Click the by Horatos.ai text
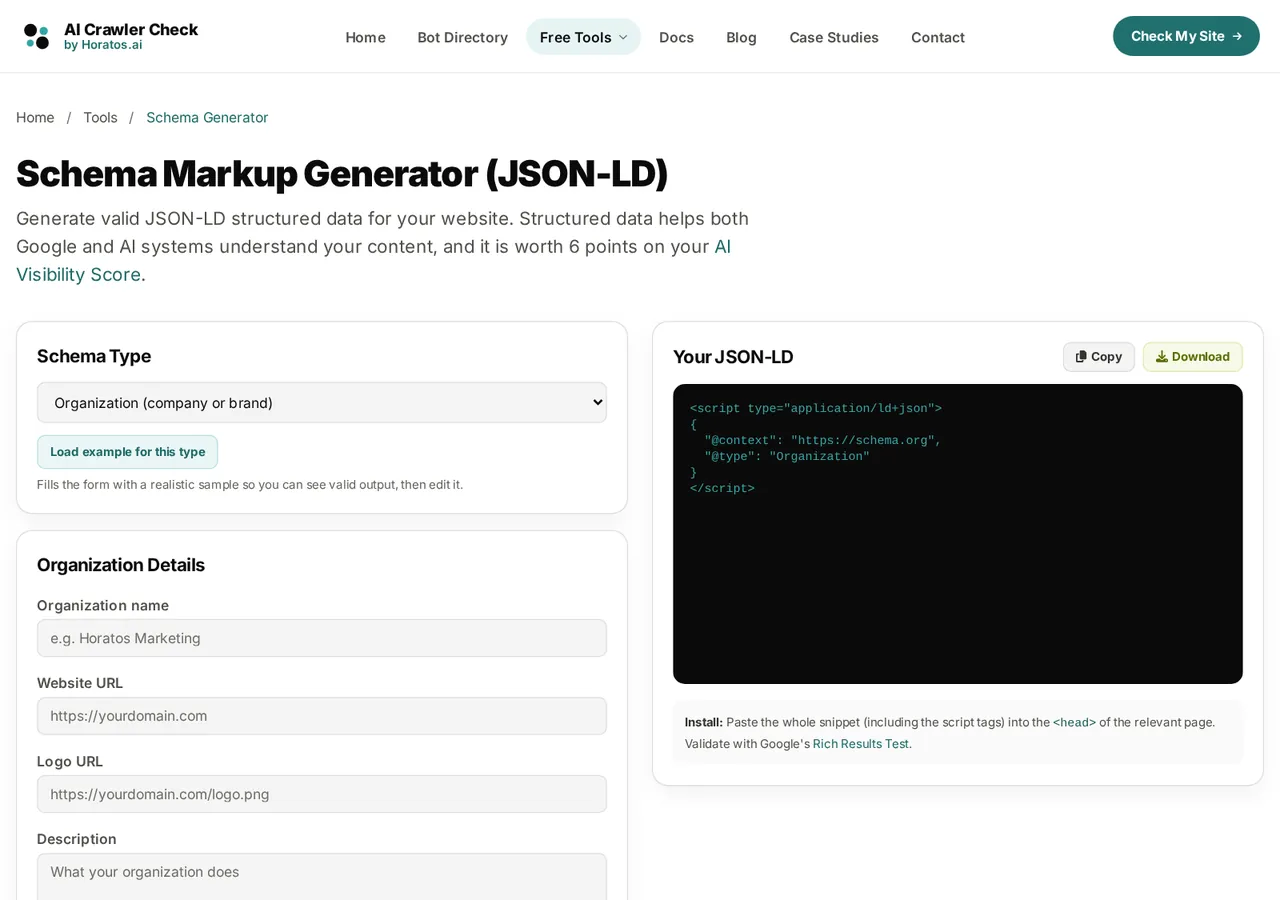 coord(103,45)
